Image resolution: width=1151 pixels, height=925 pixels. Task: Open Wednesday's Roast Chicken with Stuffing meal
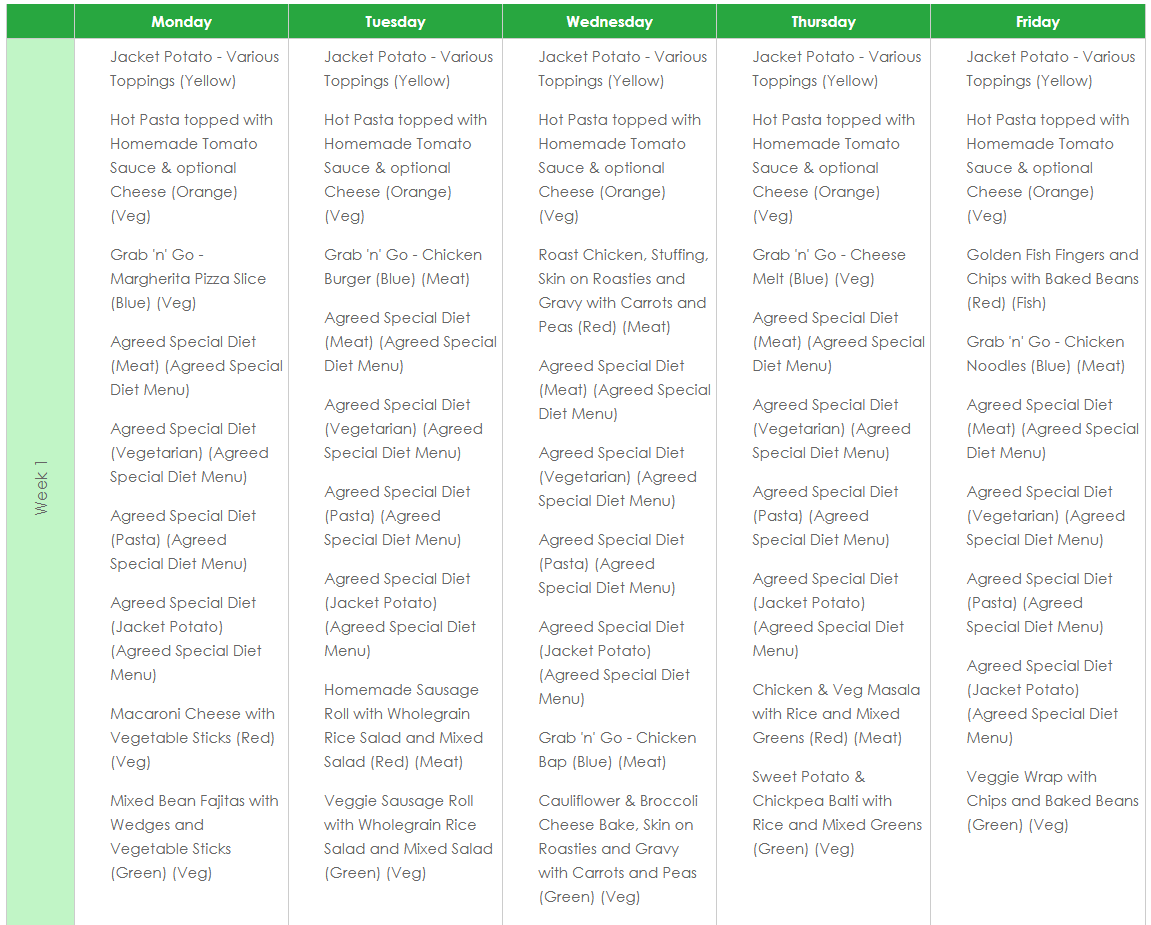621,291
